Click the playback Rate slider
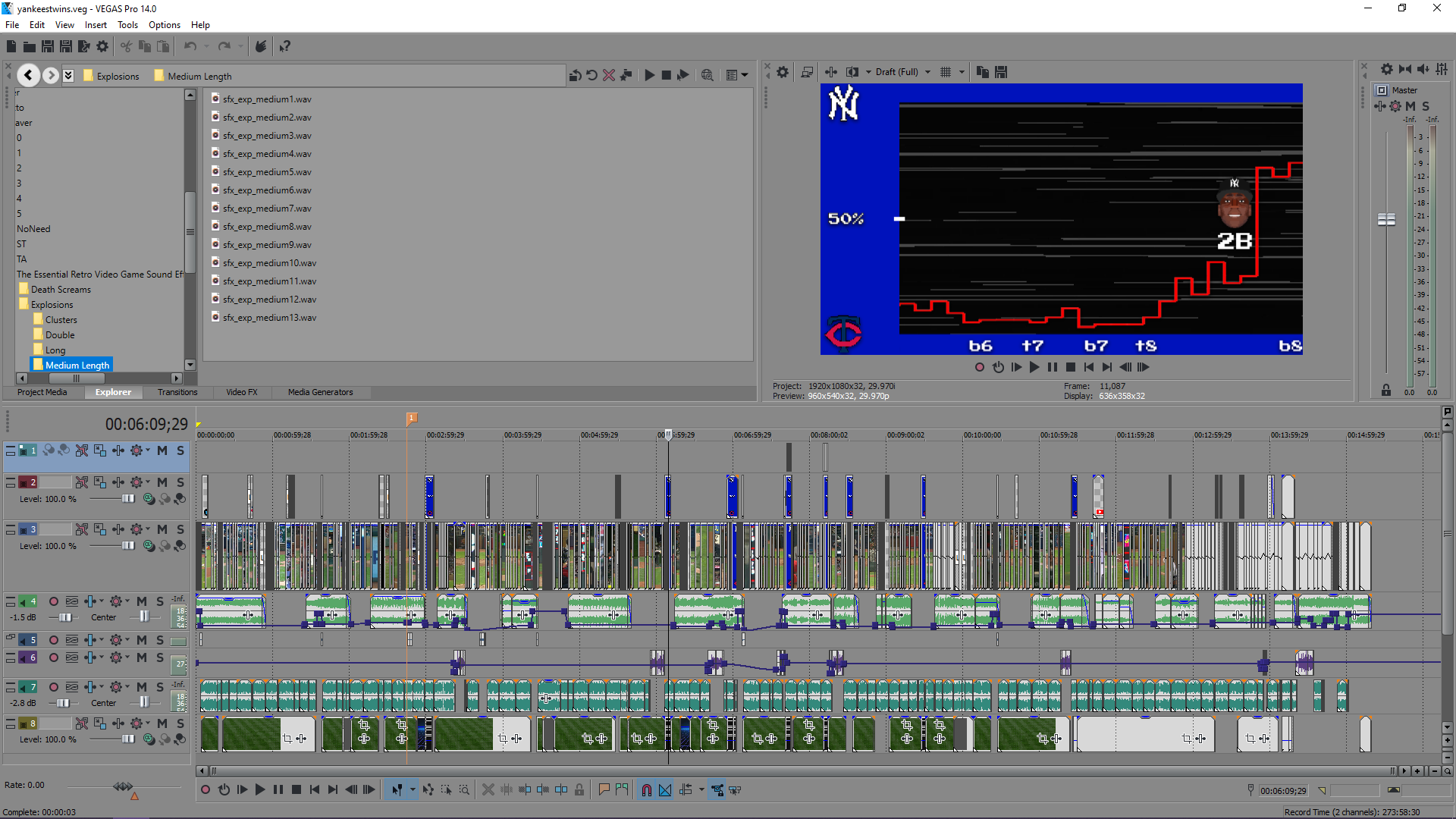Screen dimensions: 1456x819 coord(124,786)
